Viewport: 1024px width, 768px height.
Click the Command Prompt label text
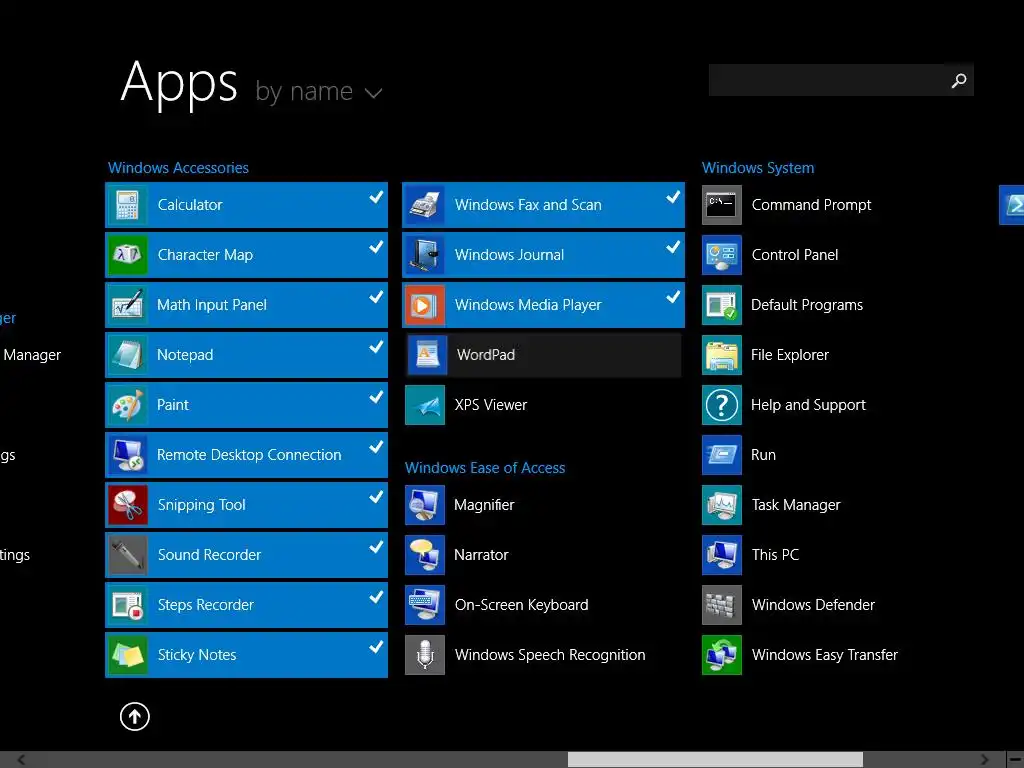(812, 205)
